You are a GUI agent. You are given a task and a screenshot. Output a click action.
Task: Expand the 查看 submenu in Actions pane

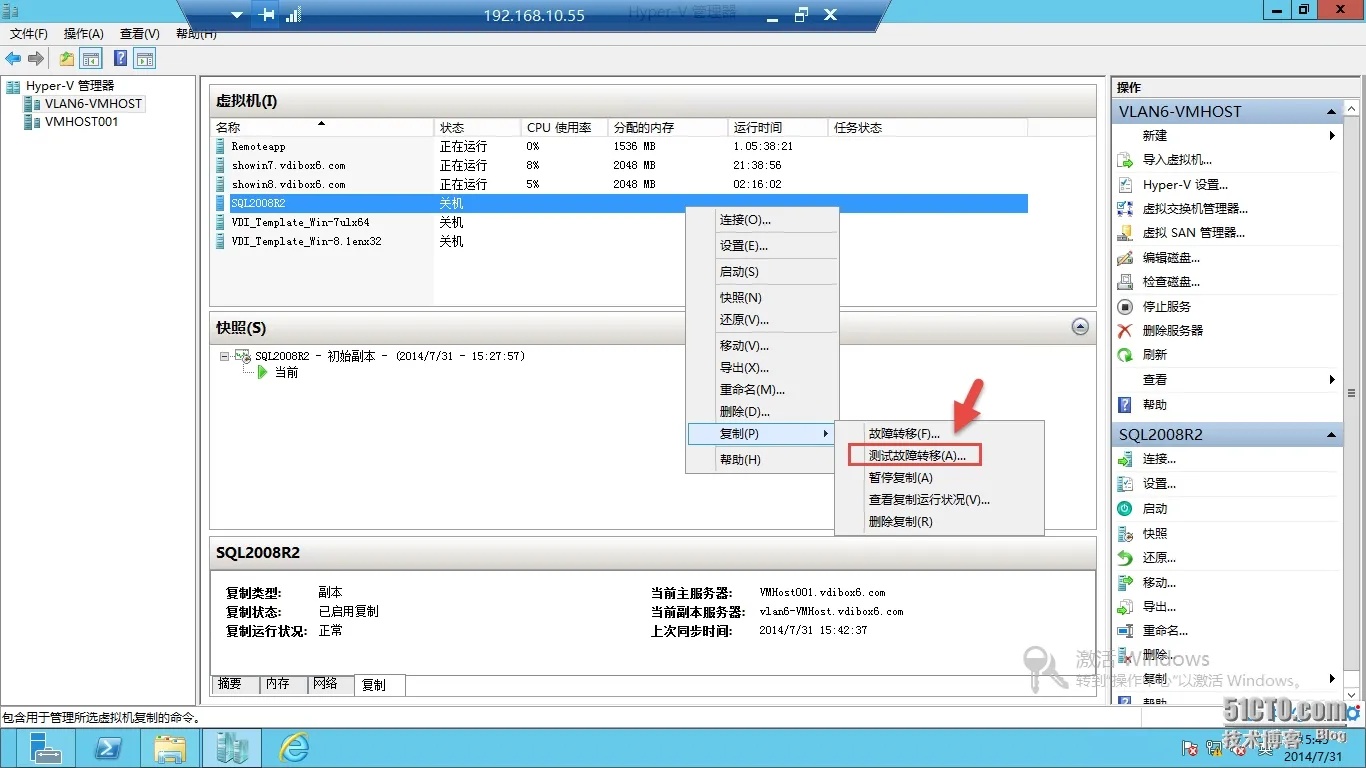[1332, 380]
